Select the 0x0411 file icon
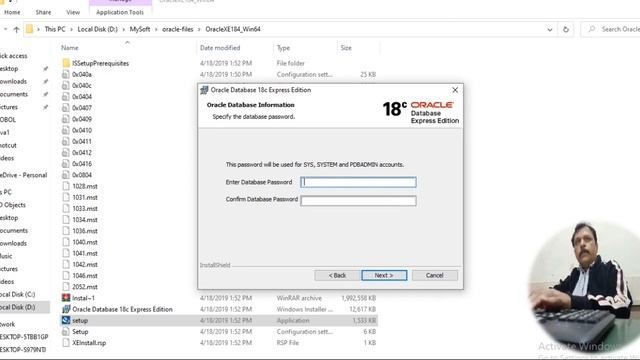640x360 pixels. click(66, 142)
